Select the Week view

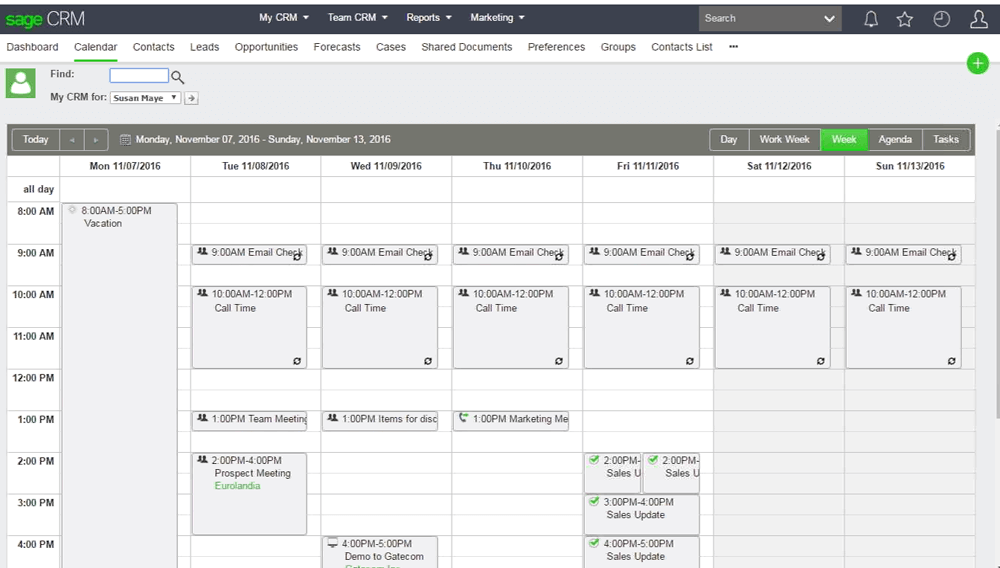coord(844,140)
